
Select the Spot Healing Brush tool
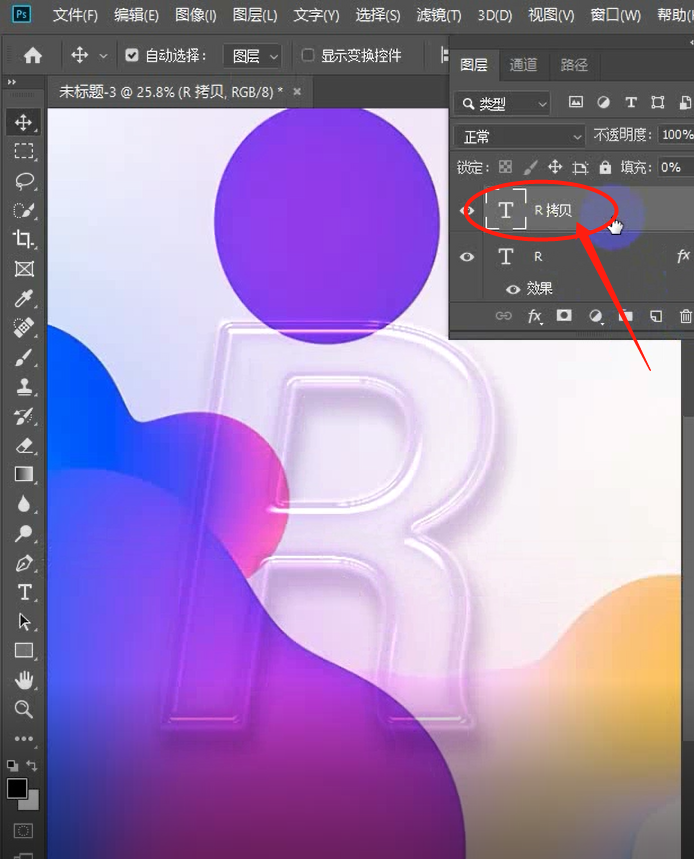point(24,328)
